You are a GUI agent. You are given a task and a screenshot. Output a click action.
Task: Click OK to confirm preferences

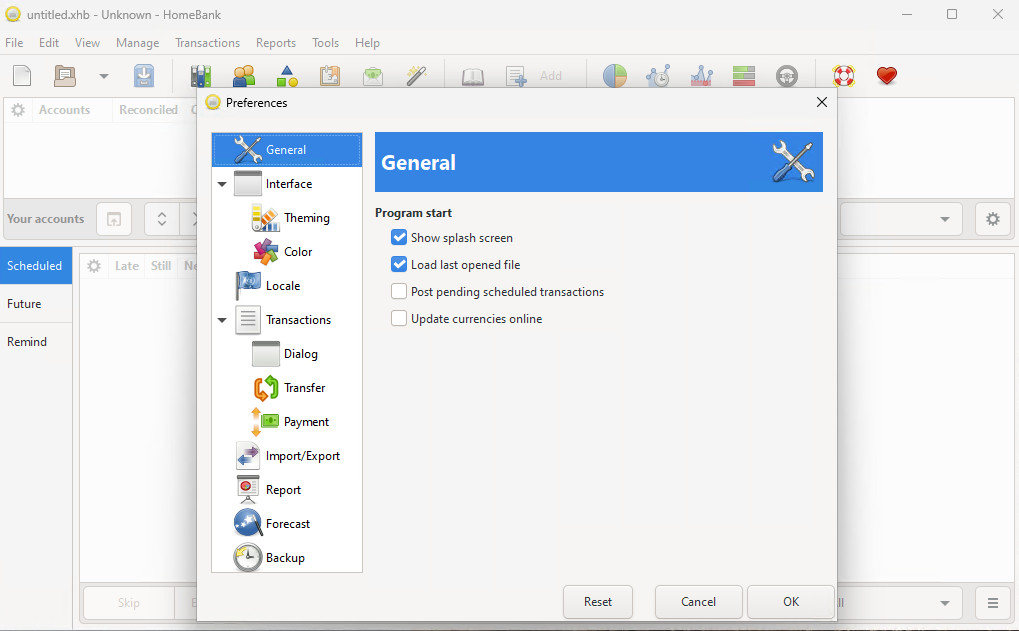click(791, 602)
